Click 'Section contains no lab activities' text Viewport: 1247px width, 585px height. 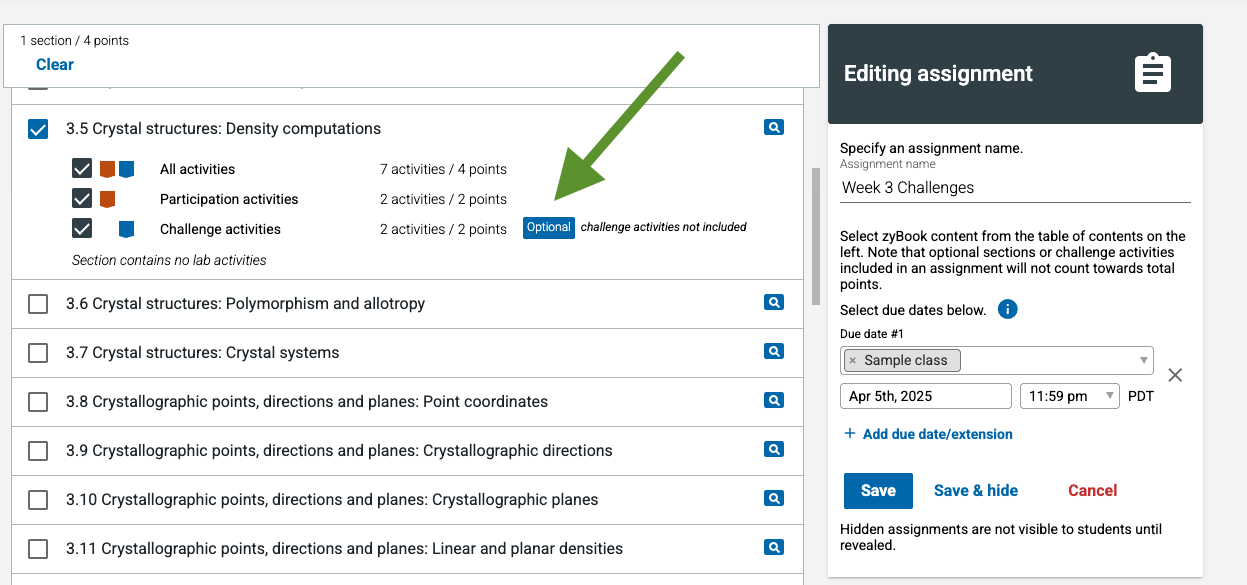(x=169, y=260)
